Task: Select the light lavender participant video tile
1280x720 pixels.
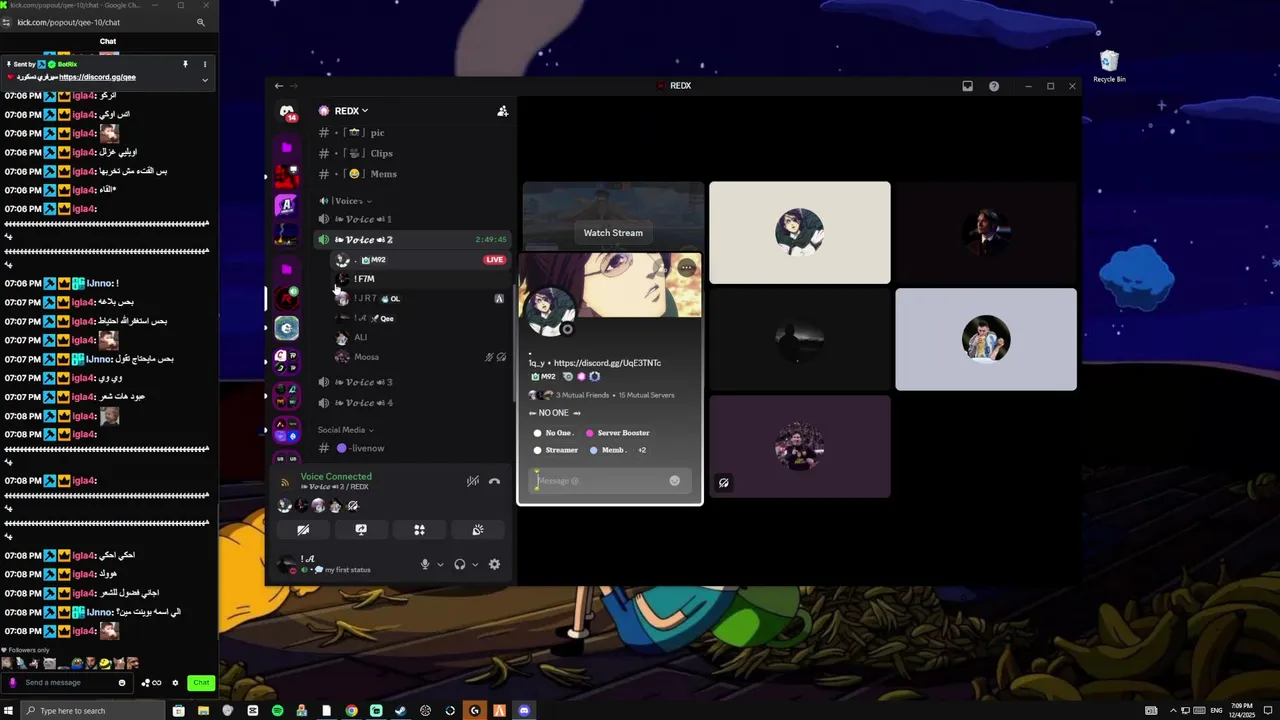Action: (x=986, y=339)
